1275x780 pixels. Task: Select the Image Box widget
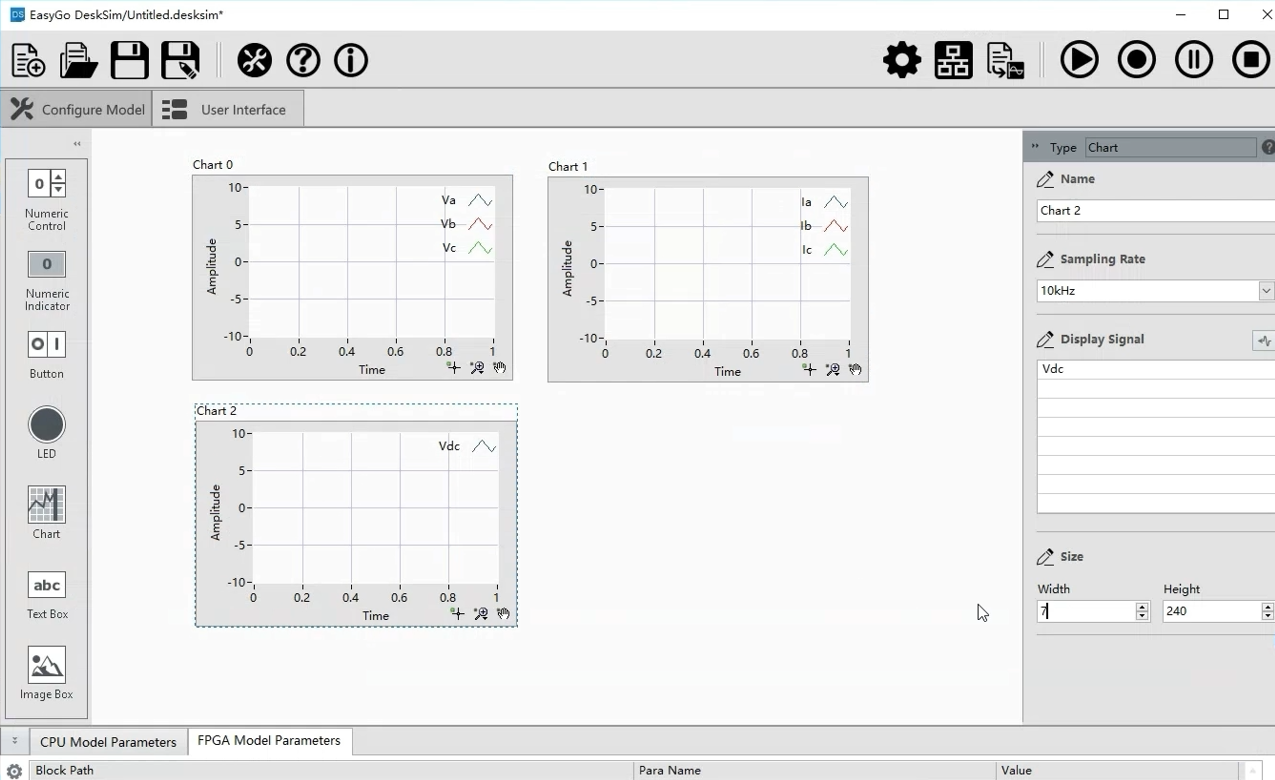[47, 673]
